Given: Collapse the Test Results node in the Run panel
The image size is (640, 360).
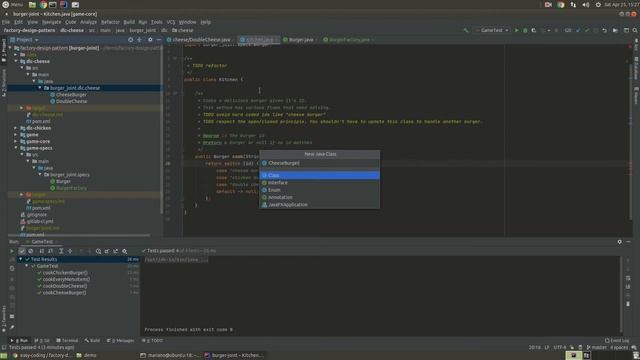Looking at the screenshot, I should pyautogui.click(x=20, y=259).
